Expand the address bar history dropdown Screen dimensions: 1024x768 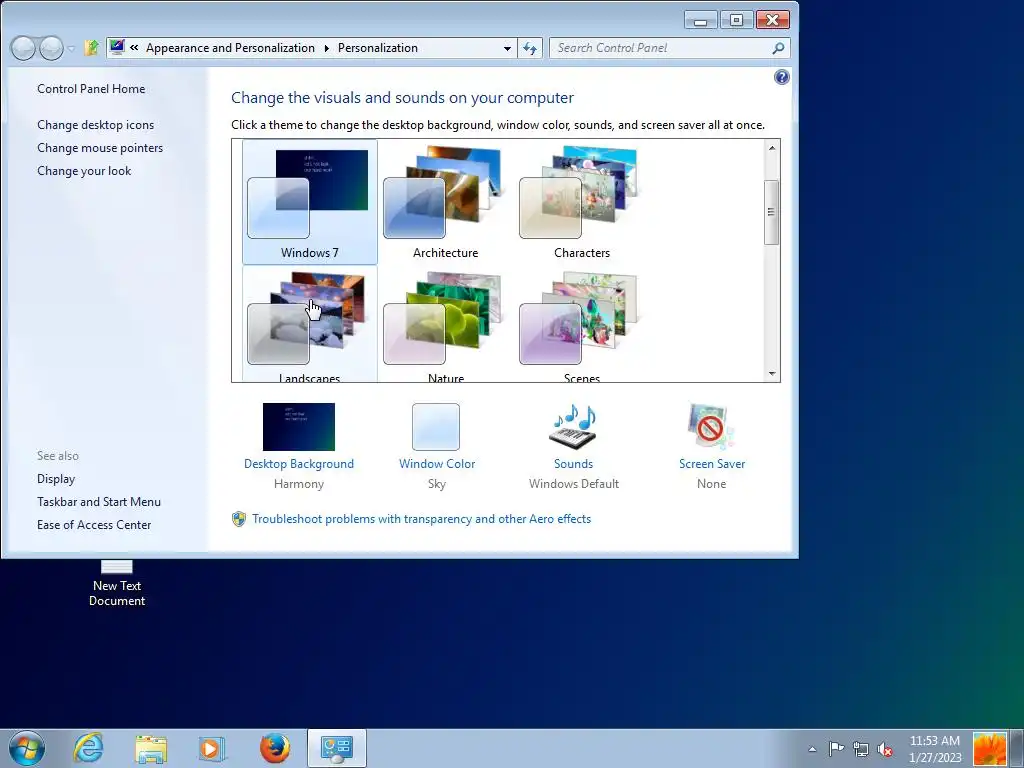click(507, 48)
